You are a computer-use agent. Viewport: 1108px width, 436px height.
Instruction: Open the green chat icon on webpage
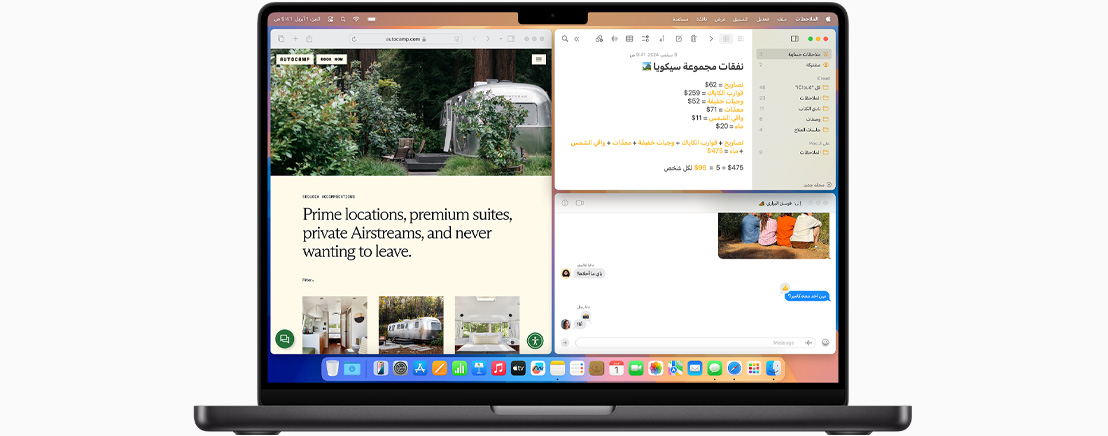click(x=284, y=340)
